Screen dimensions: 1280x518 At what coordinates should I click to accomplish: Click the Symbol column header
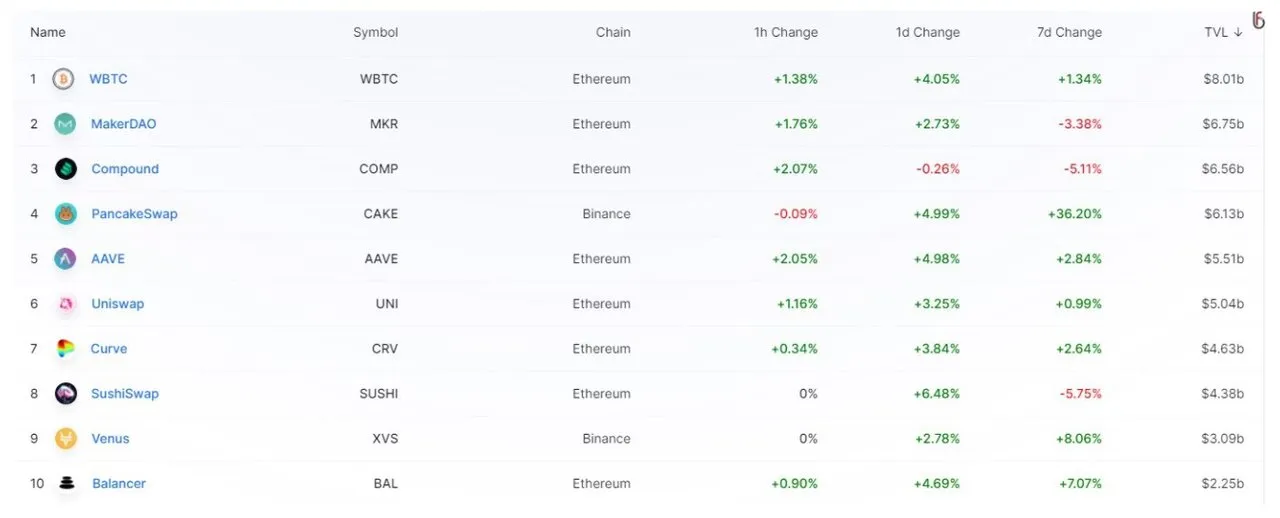375,32
